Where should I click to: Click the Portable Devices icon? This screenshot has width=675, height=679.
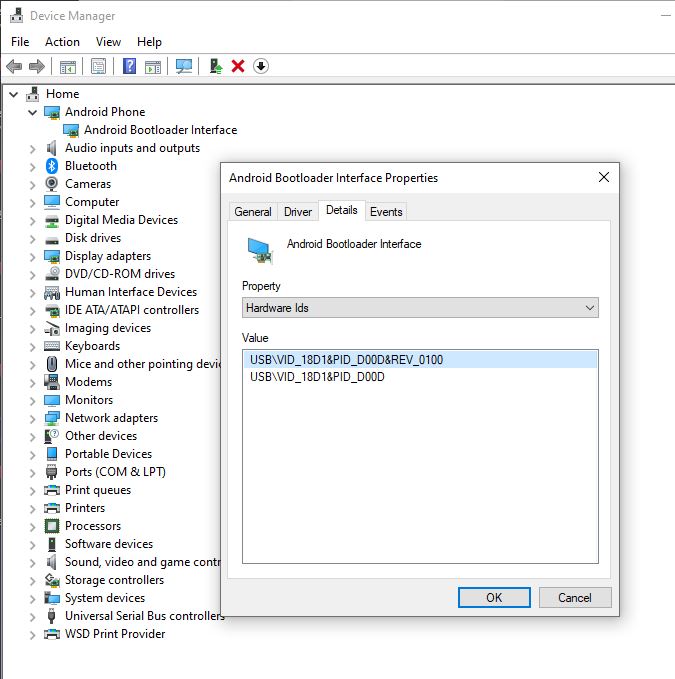52,454
